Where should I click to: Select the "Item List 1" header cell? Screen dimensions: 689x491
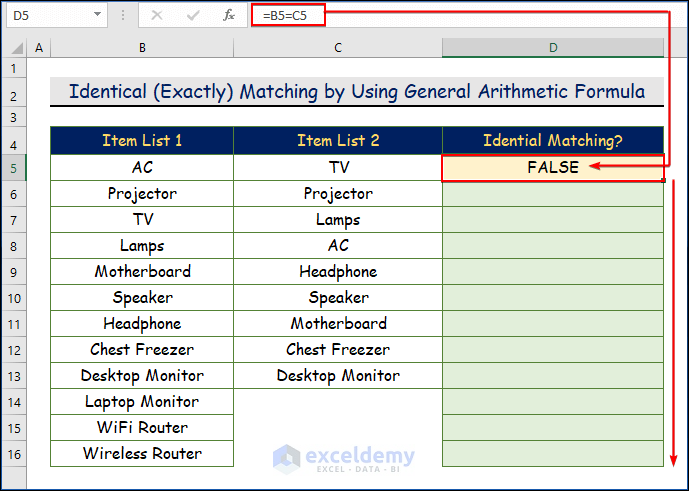[142, 141]
